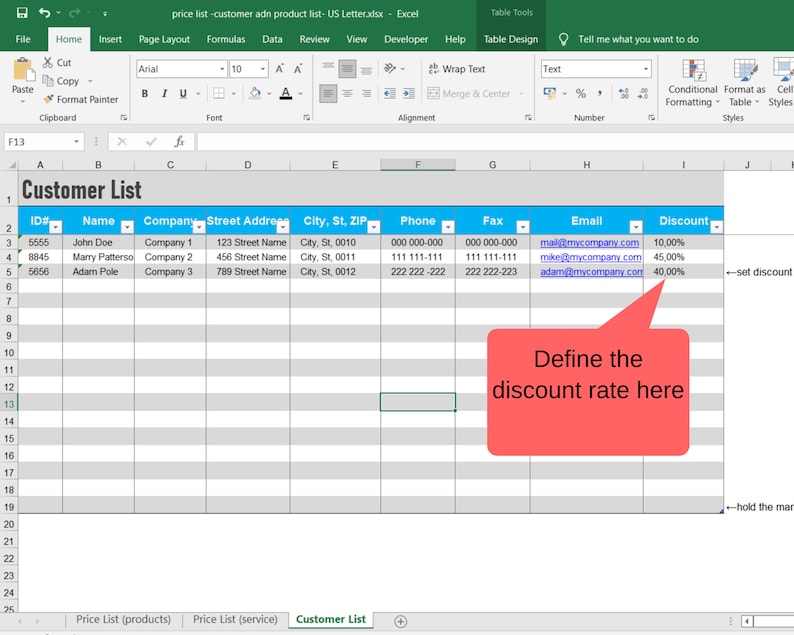The height and width of the screenshot is (635, 794).
Task: Apply font color A icon
Action: click(x=286, y=93)
